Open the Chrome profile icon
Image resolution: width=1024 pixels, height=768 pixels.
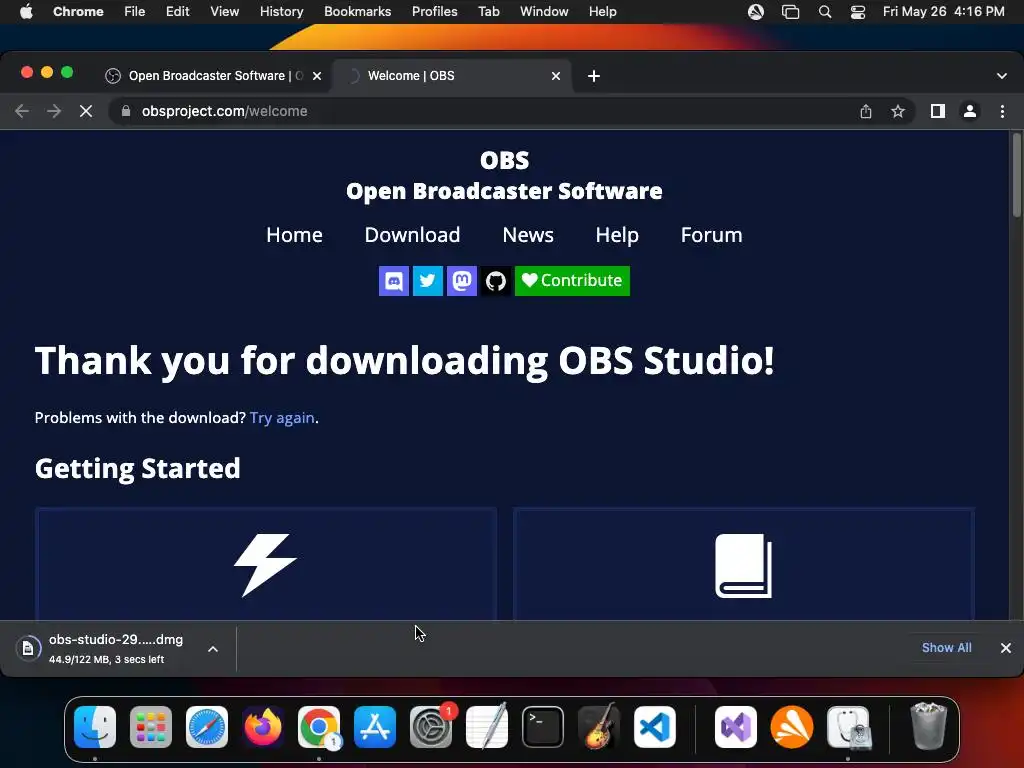970,111
